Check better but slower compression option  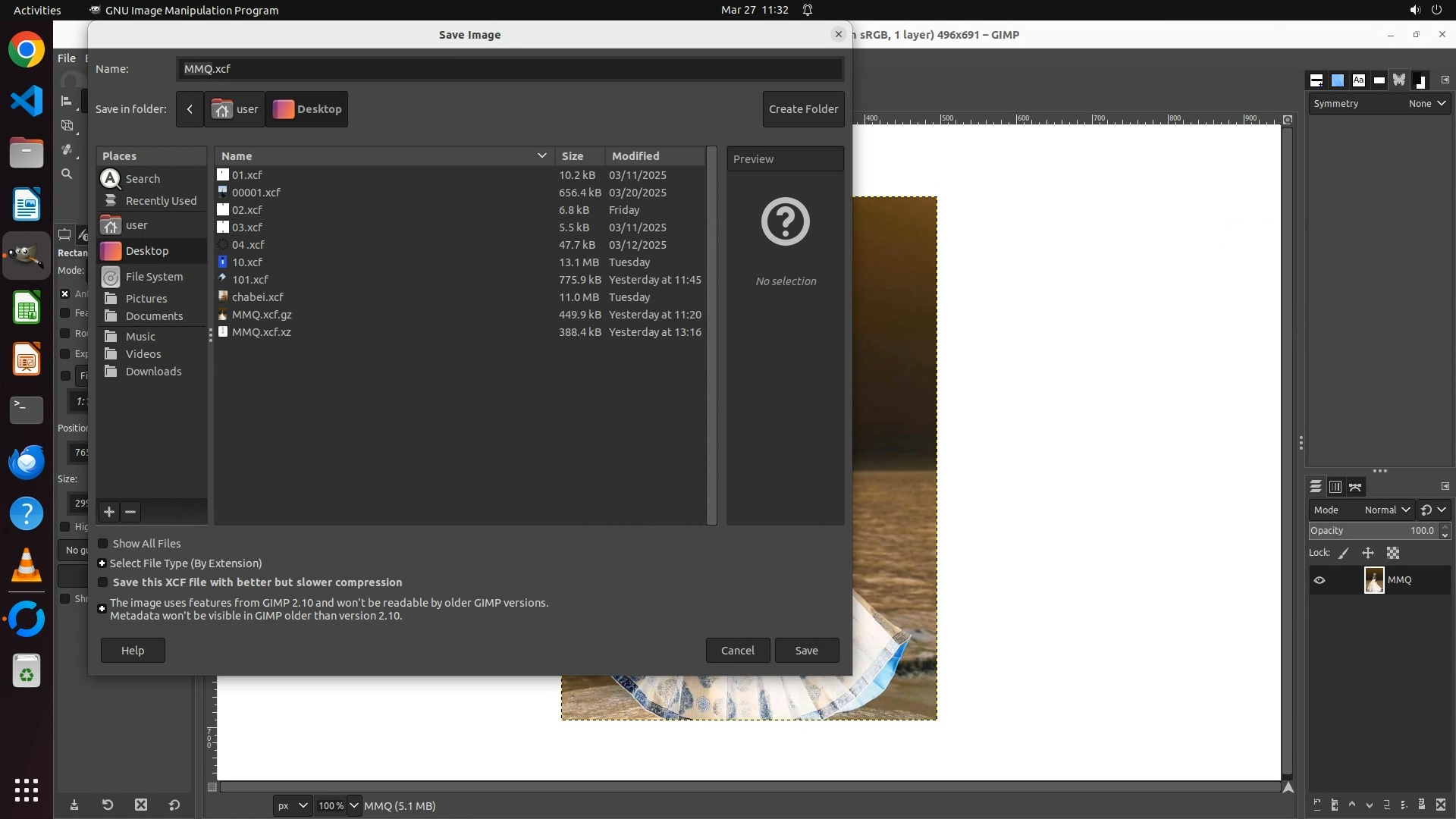click(x=103, y=582)
